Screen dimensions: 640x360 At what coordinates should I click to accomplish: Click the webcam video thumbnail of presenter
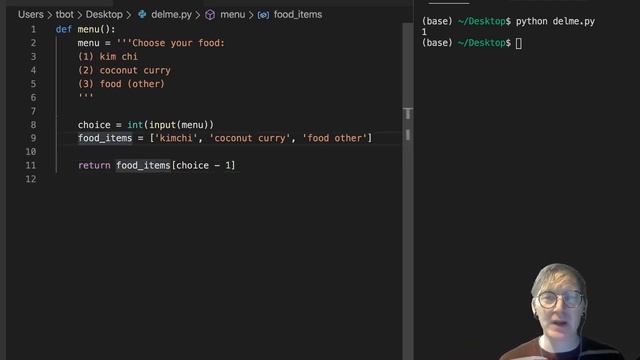(560, 311)
